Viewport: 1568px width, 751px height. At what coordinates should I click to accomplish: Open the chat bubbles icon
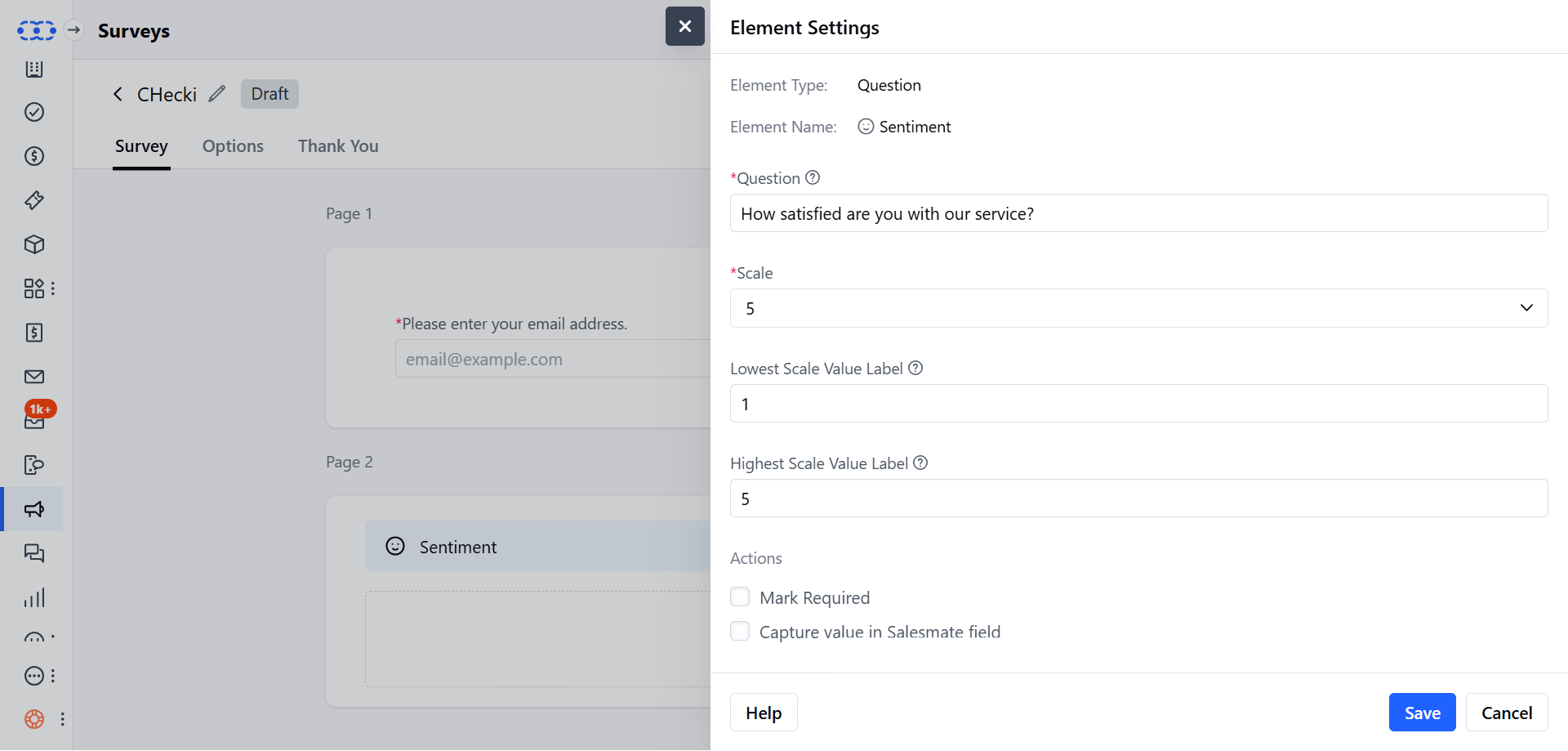(x=34, y=553)
